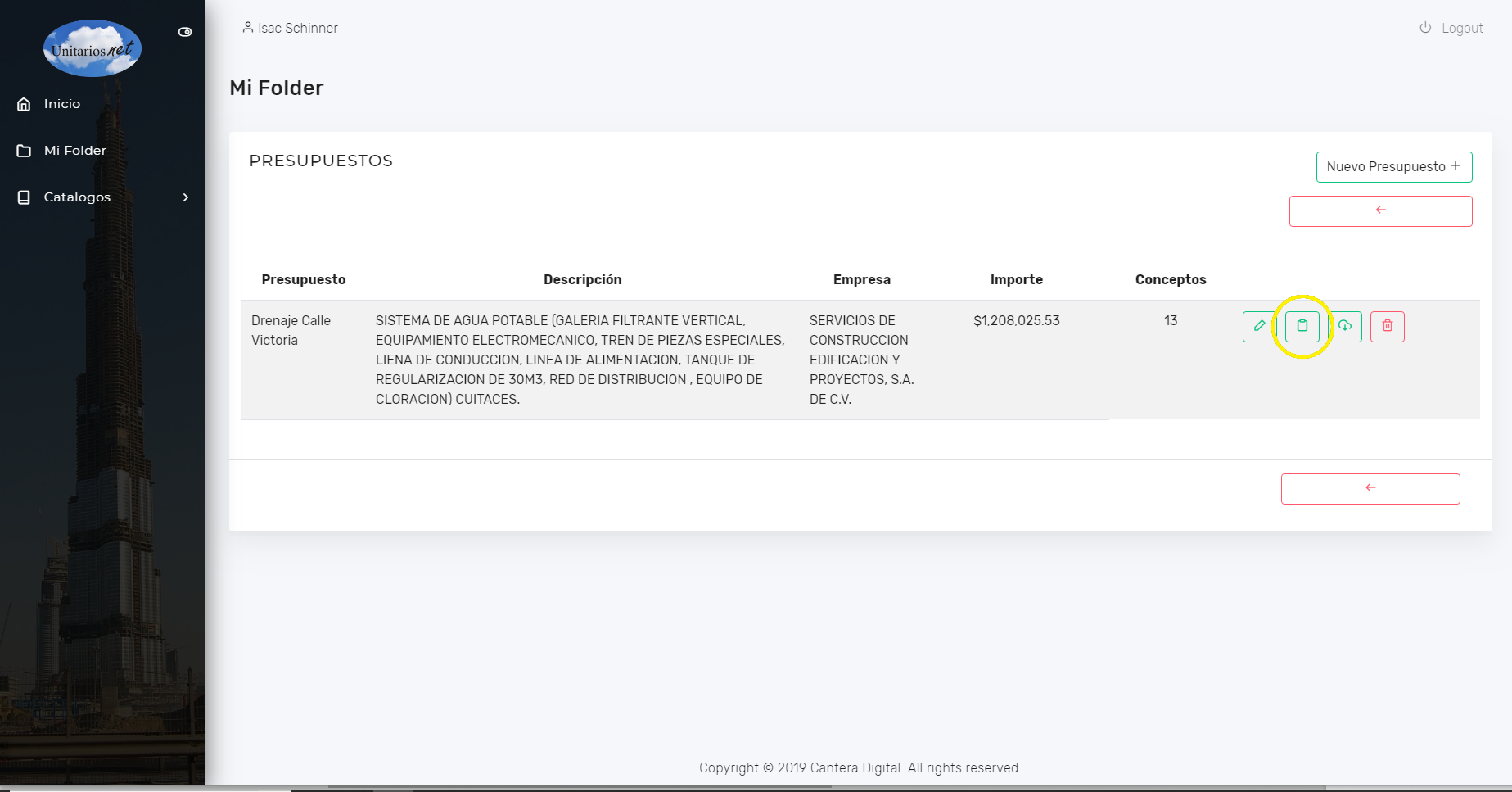Click Nuevo Presupuesto button
The width and height of the screenshot is (1512, 792).
coord(1394,167)
